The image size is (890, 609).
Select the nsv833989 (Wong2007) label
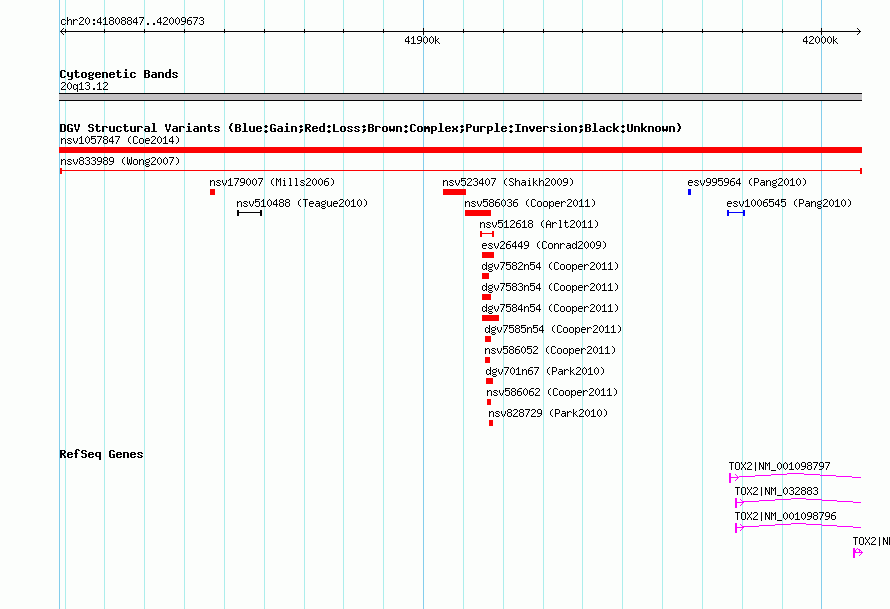[x=120, y=161]
